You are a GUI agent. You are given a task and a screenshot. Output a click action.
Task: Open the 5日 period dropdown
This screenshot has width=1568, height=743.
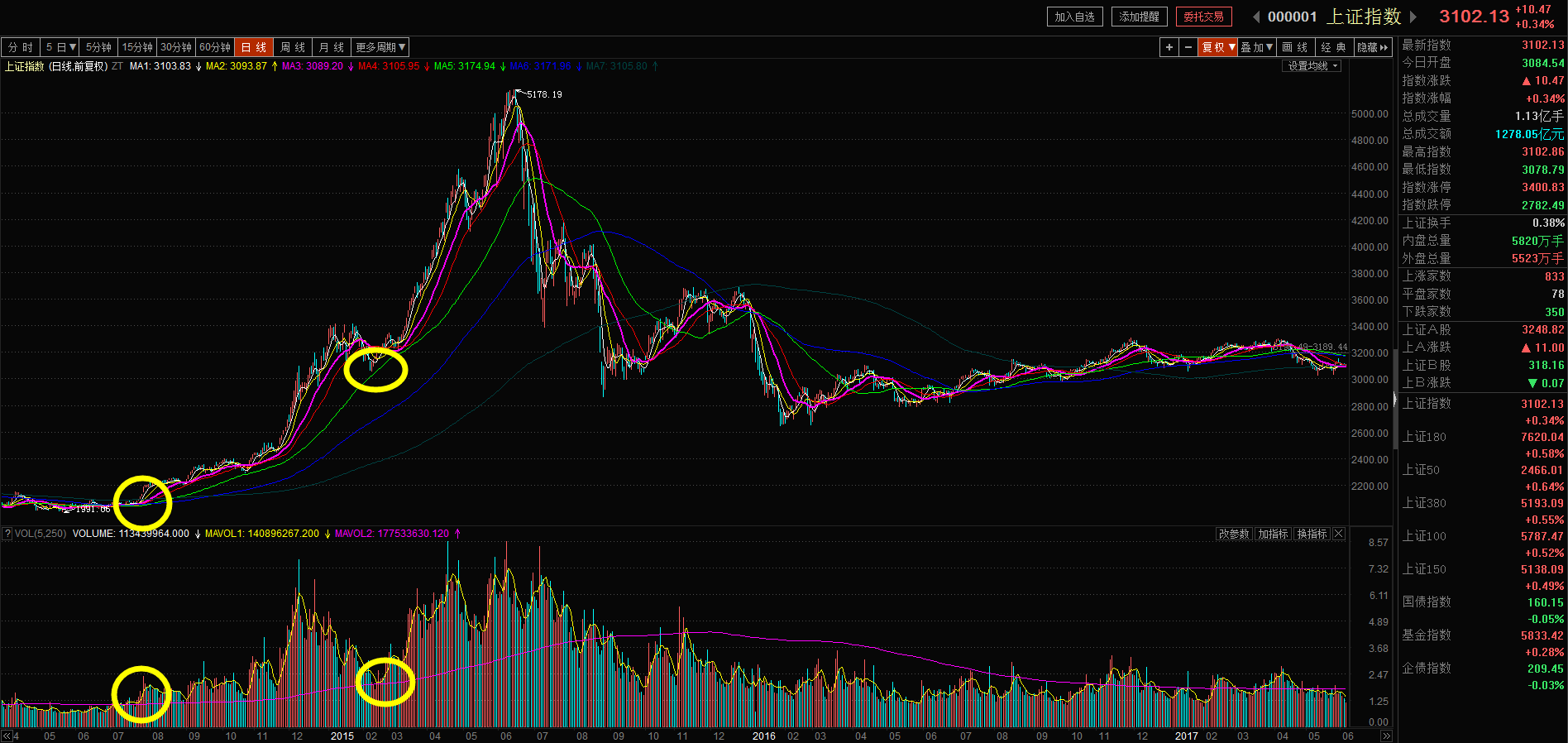pyautogui.click(x=61, y=47)
